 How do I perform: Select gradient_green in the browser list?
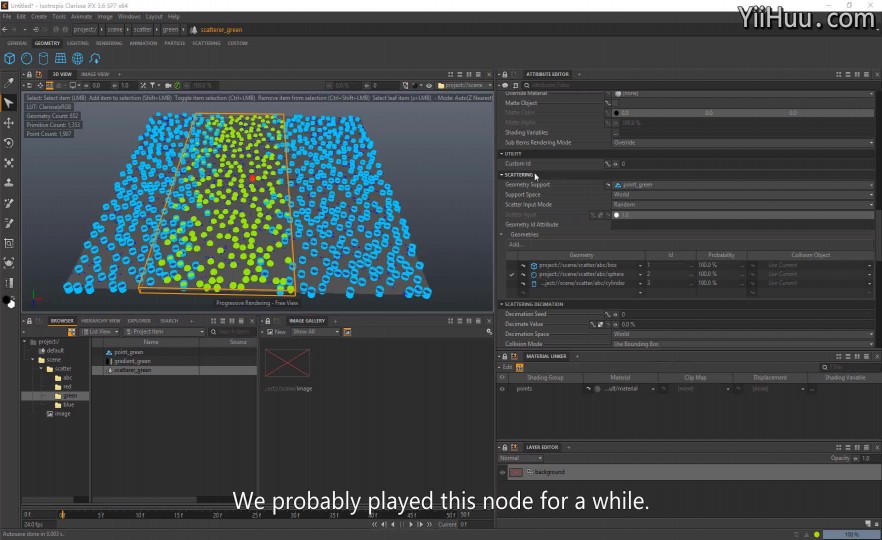132,361
